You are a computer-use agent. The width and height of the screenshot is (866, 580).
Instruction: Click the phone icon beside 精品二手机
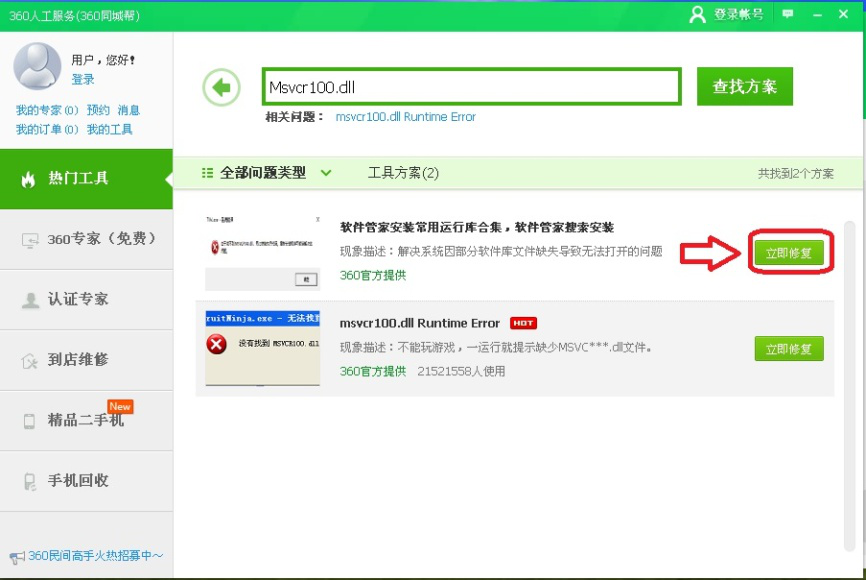pos(29,421)
